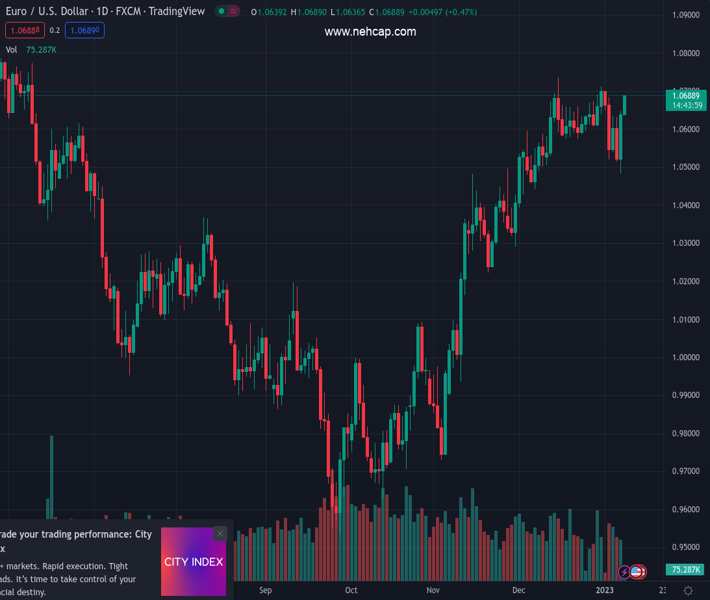Click the Vol indicator label
Viewport: 710px width, 600px height.
pyautogui.click(x=11, y=49)
